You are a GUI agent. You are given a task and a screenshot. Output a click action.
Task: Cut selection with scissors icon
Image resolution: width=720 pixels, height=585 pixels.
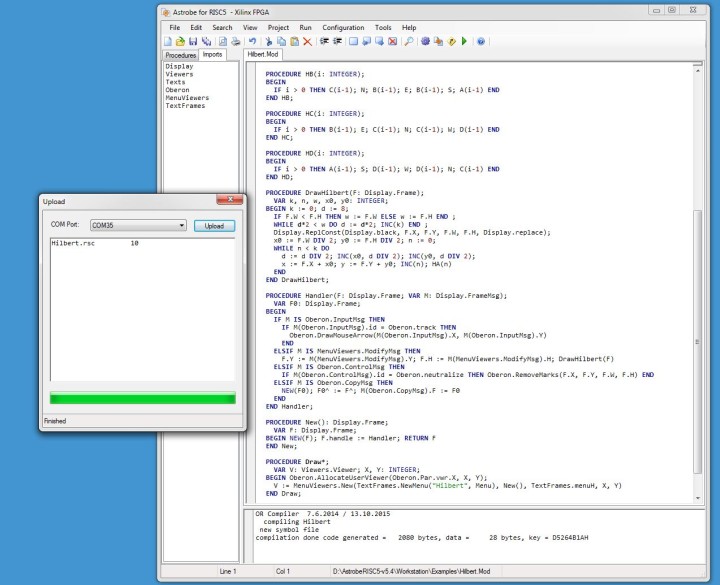coord(269,41)
